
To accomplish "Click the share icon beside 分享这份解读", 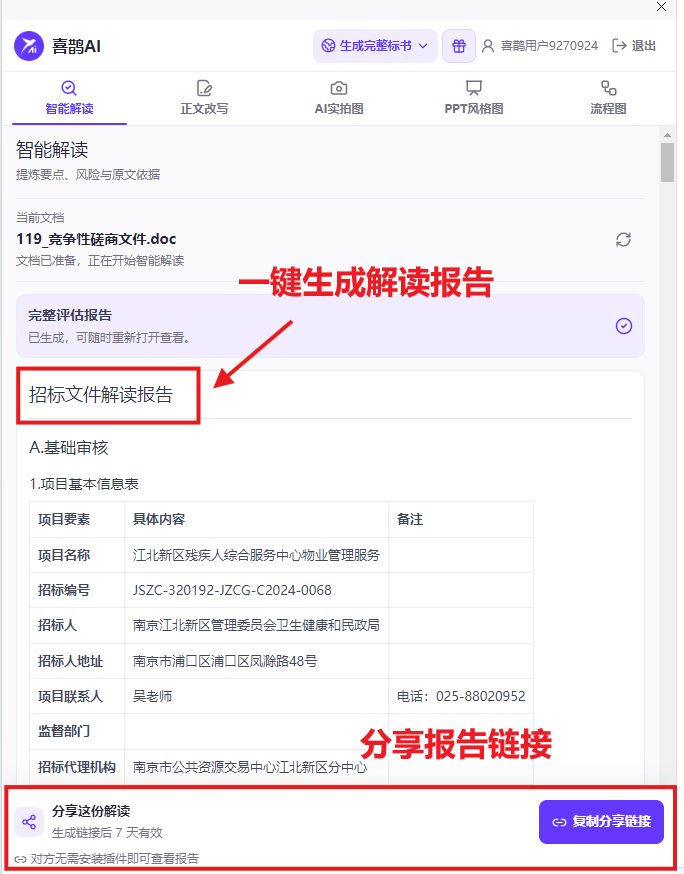I will (x=29, y=822).
